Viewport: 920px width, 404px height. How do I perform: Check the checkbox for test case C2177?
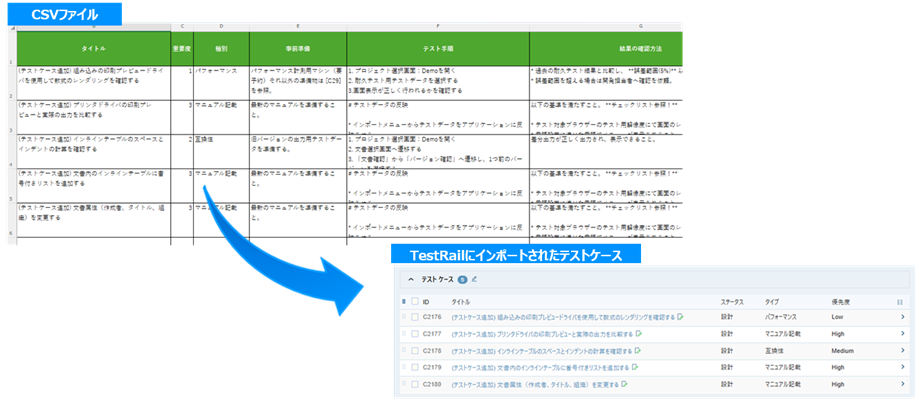[x=414, y=334]
